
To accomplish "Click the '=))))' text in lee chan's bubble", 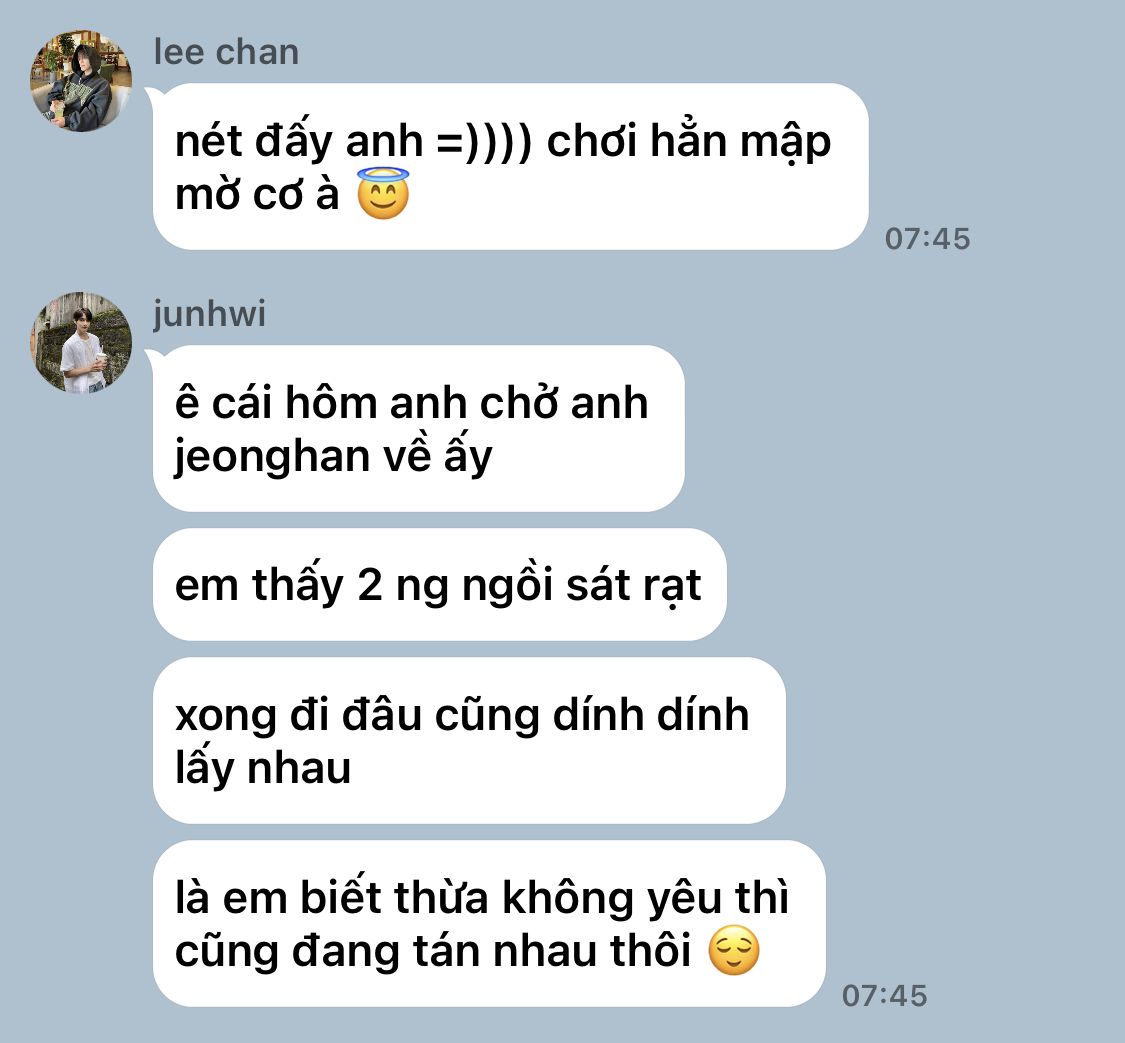I will pos(484,141).
